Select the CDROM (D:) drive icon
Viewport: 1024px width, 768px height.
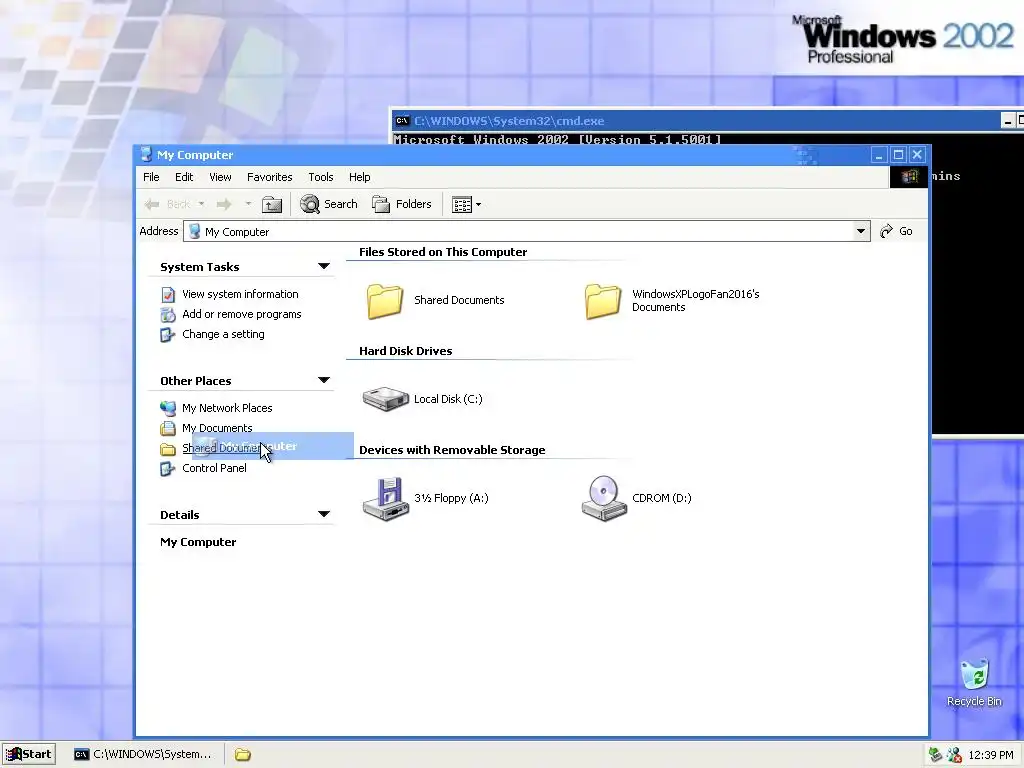click(604, 499)
